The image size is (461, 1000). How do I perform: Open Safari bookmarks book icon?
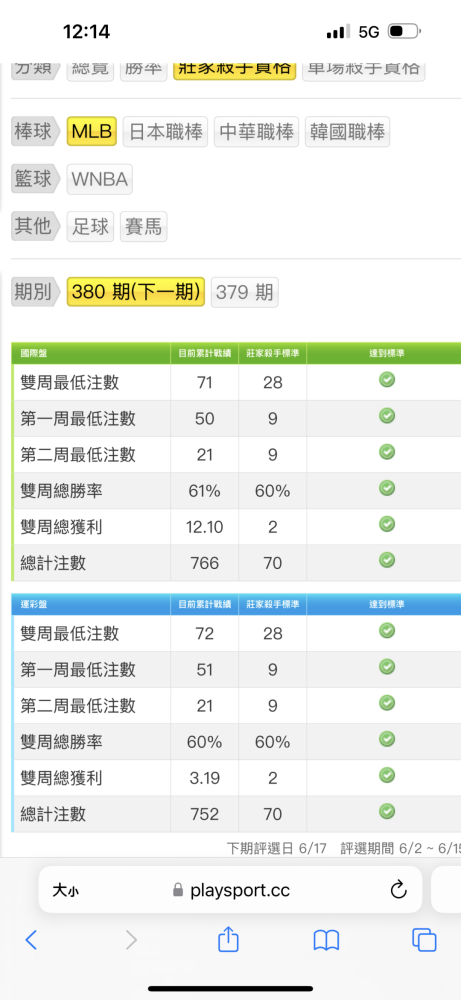pos(326,940)
